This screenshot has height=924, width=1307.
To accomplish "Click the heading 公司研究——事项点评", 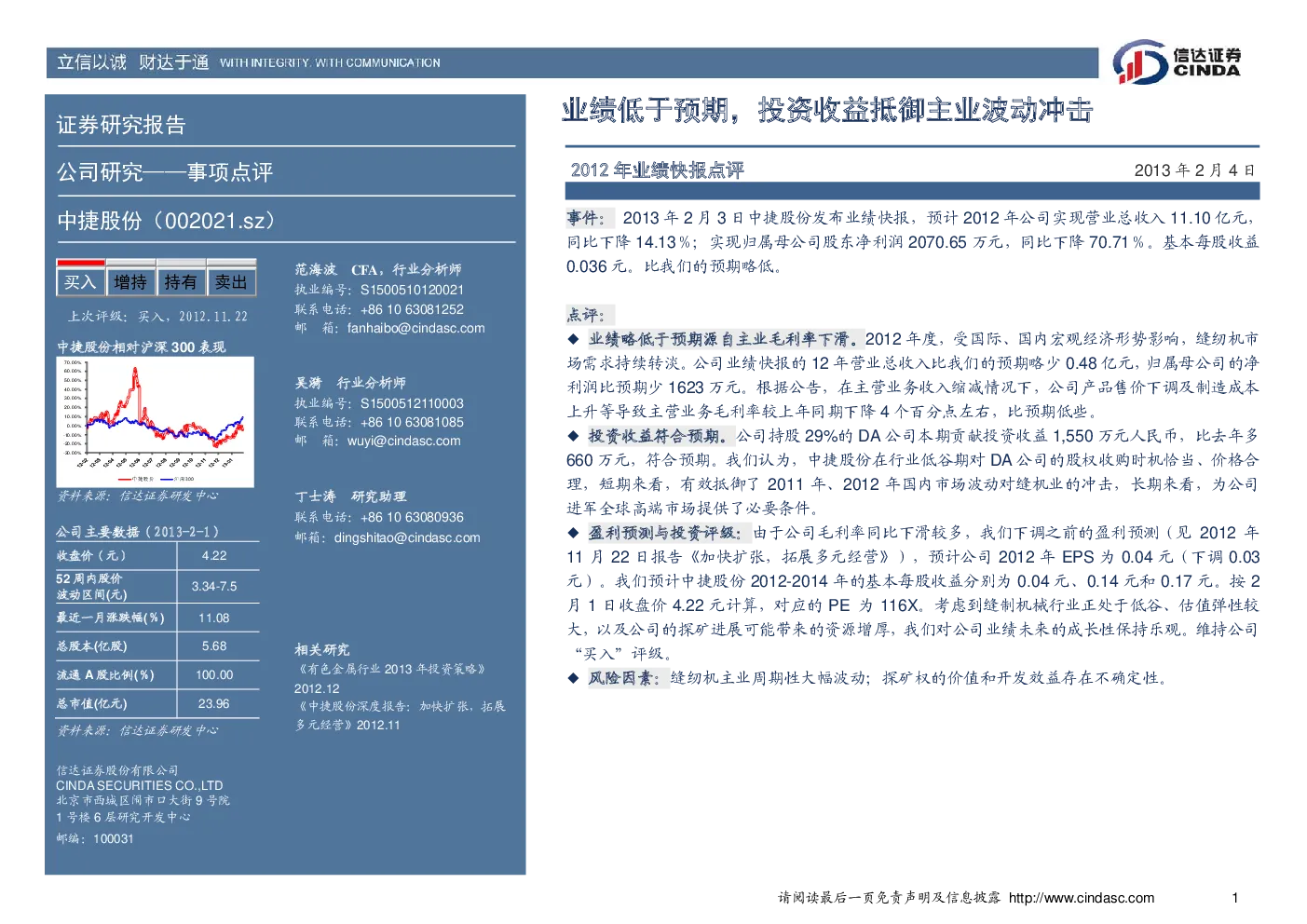I will [x=165, y=172].
